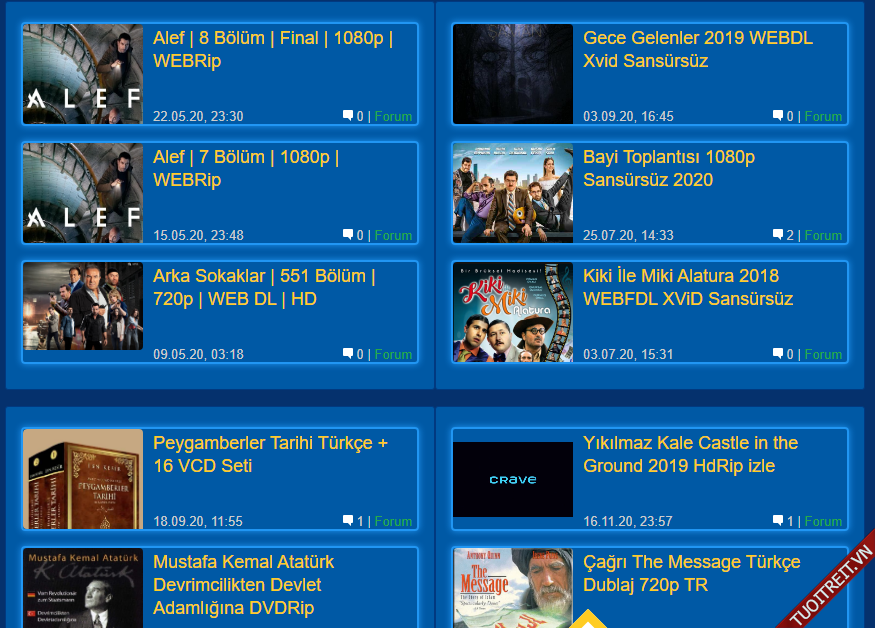Image resolution: width=875 pixels, height=628 pixels.
Task: Click comment icon on Gece Gelenler post
Action: tap(778, 116)
